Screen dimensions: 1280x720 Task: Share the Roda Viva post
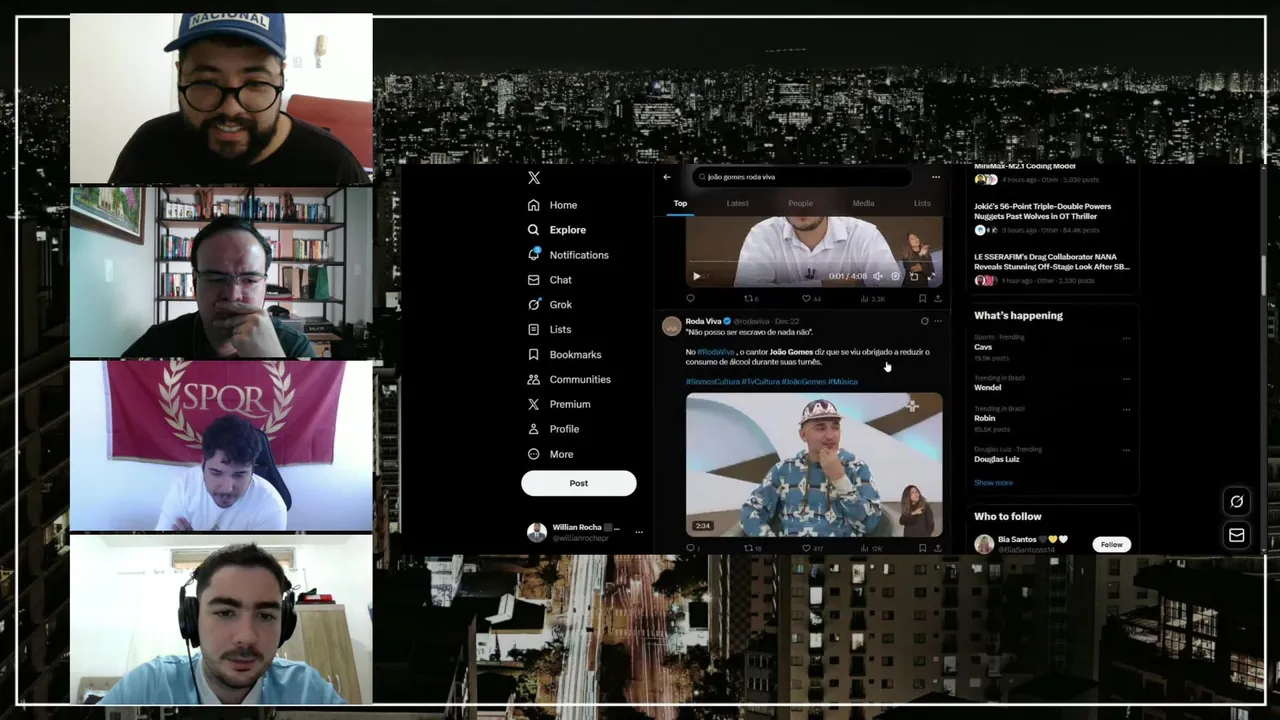pyautogui.click(x=937, y=548)
